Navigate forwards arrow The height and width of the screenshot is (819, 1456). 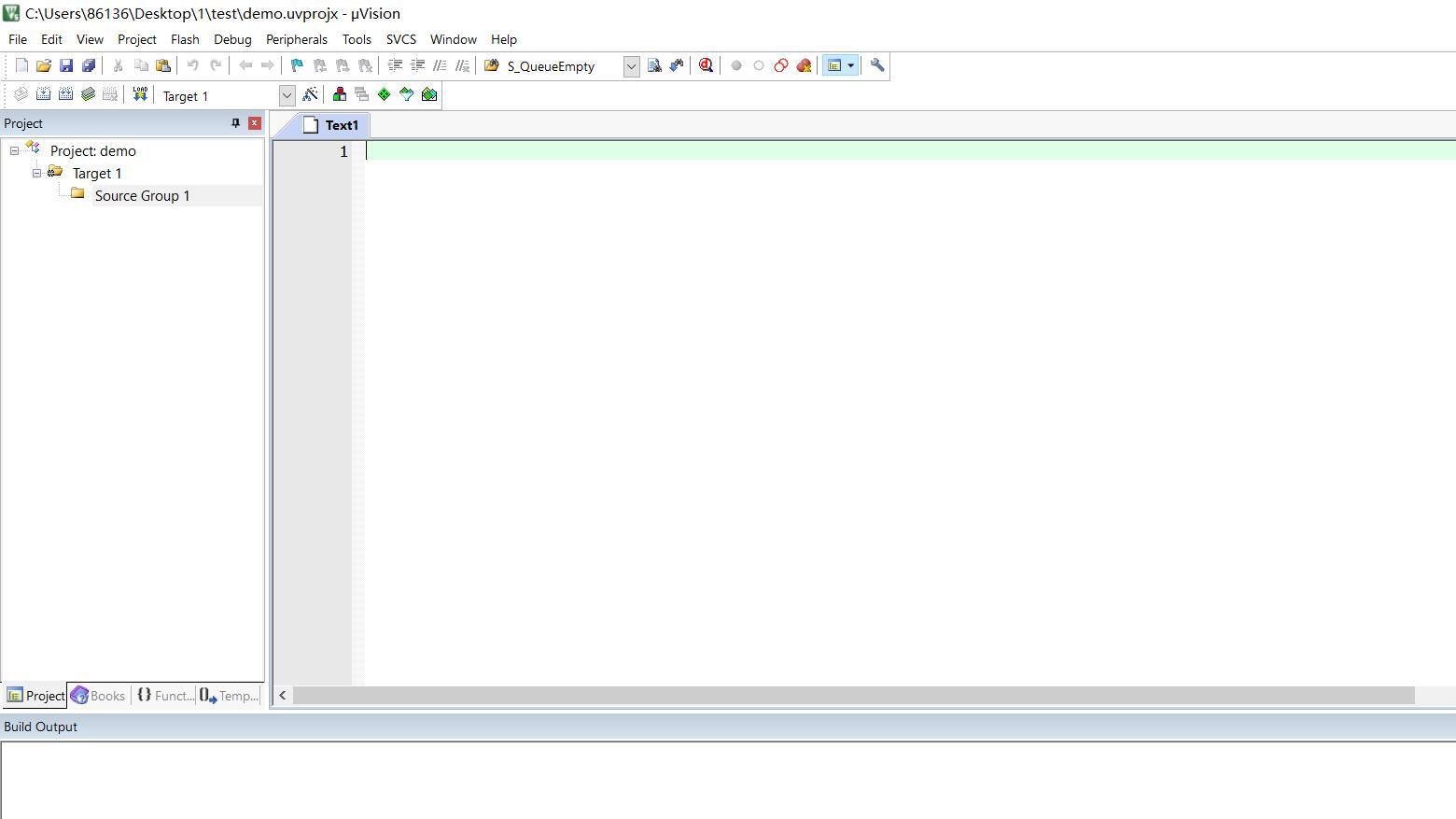268,65
